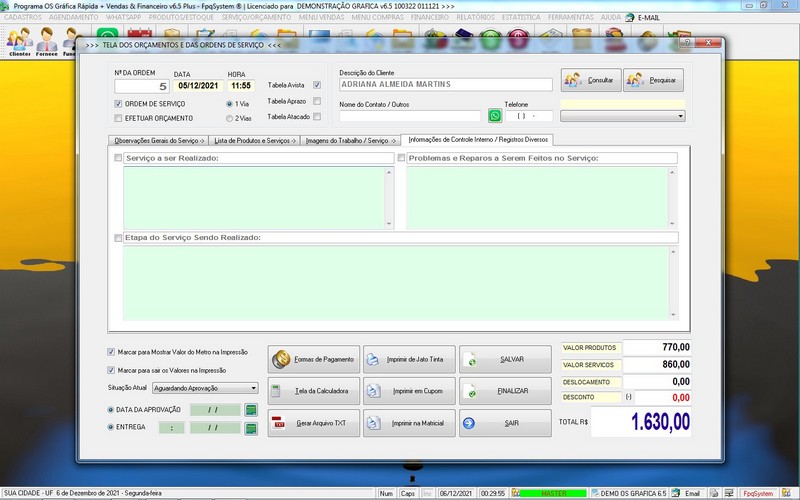
Task: Click green round power icon in main toolbar
Action: coord(490,40)
